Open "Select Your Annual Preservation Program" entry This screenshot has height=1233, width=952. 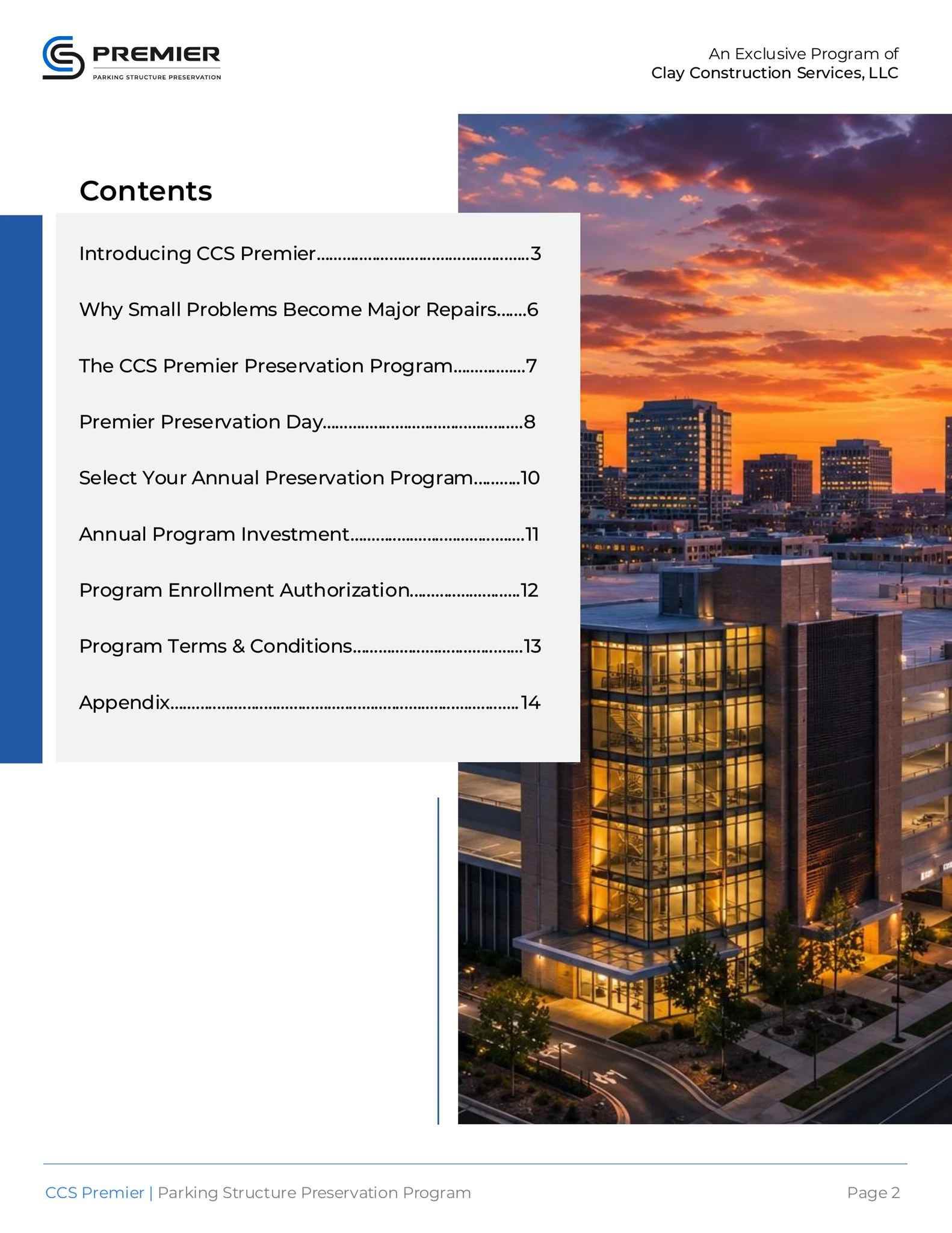tap(309, 477)
